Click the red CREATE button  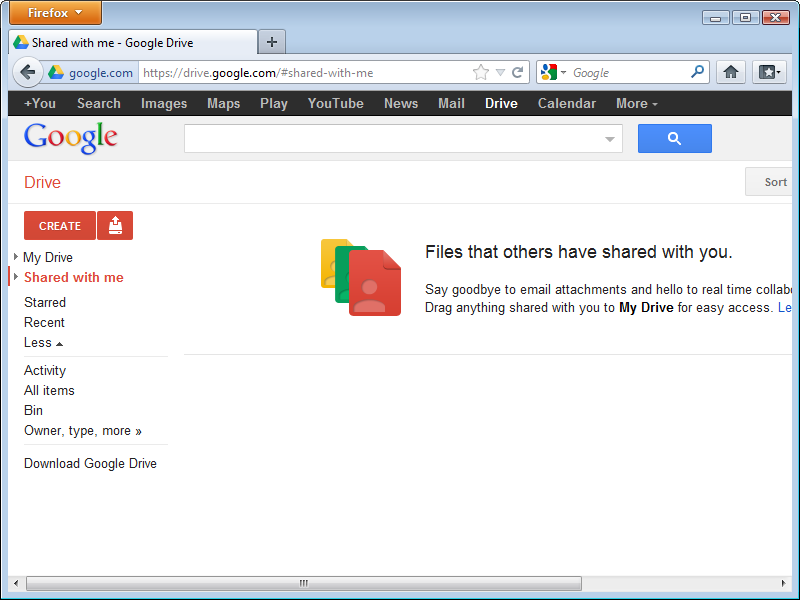click(x=60, y=226)
